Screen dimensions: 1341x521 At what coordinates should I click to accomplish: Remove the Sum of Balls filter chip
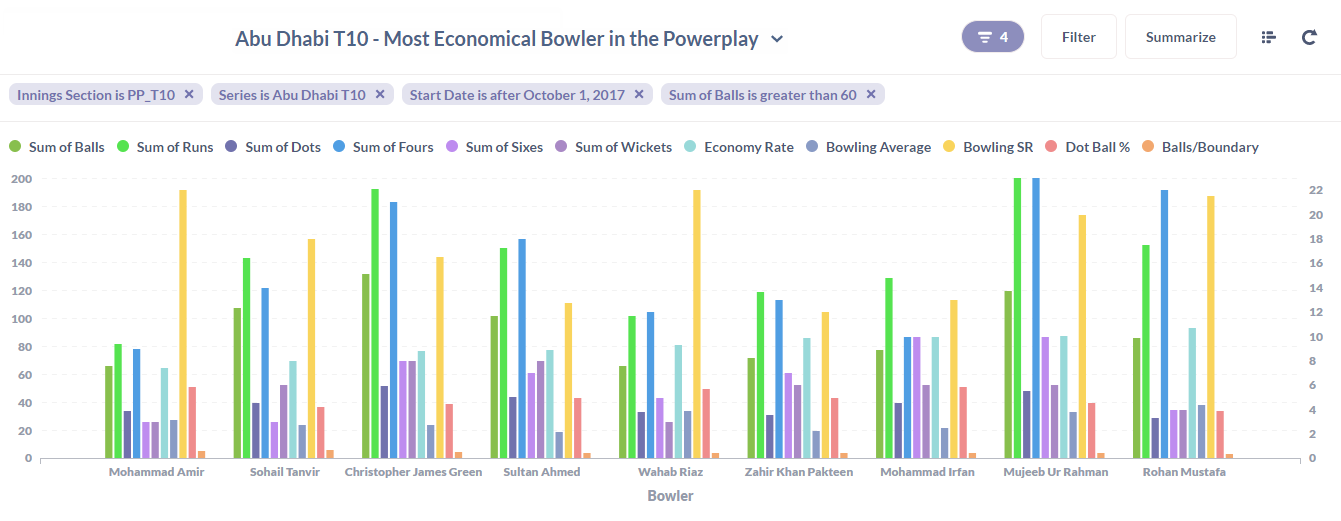pyautogui.click(x=871, y=95)
